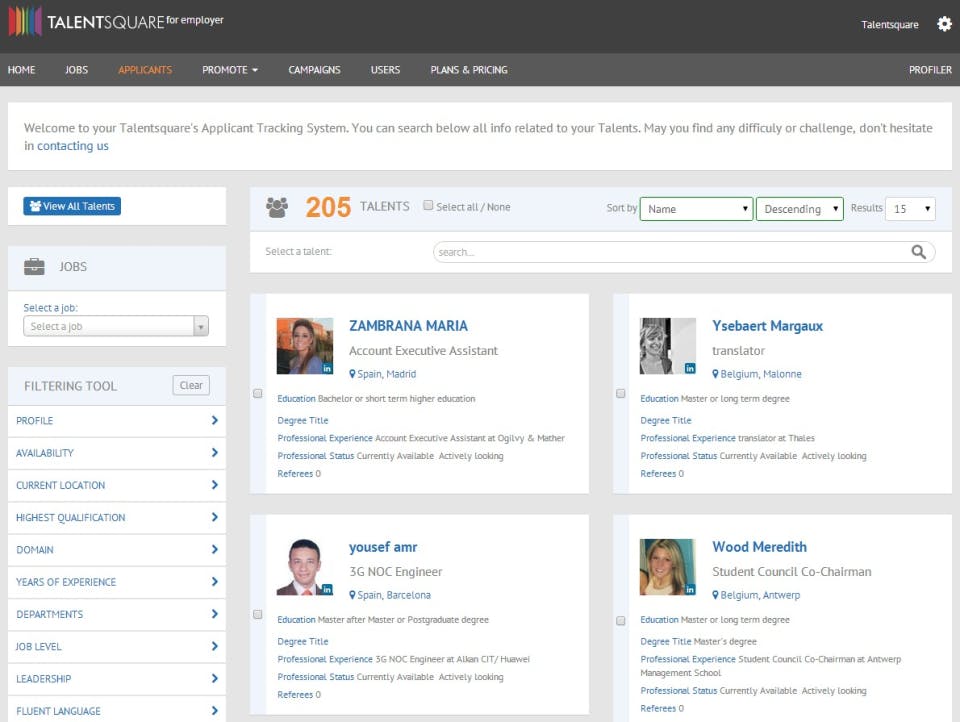Check the box for Zambrana Maria
This screenshot has width=960, height=722.
coord(257,394)
